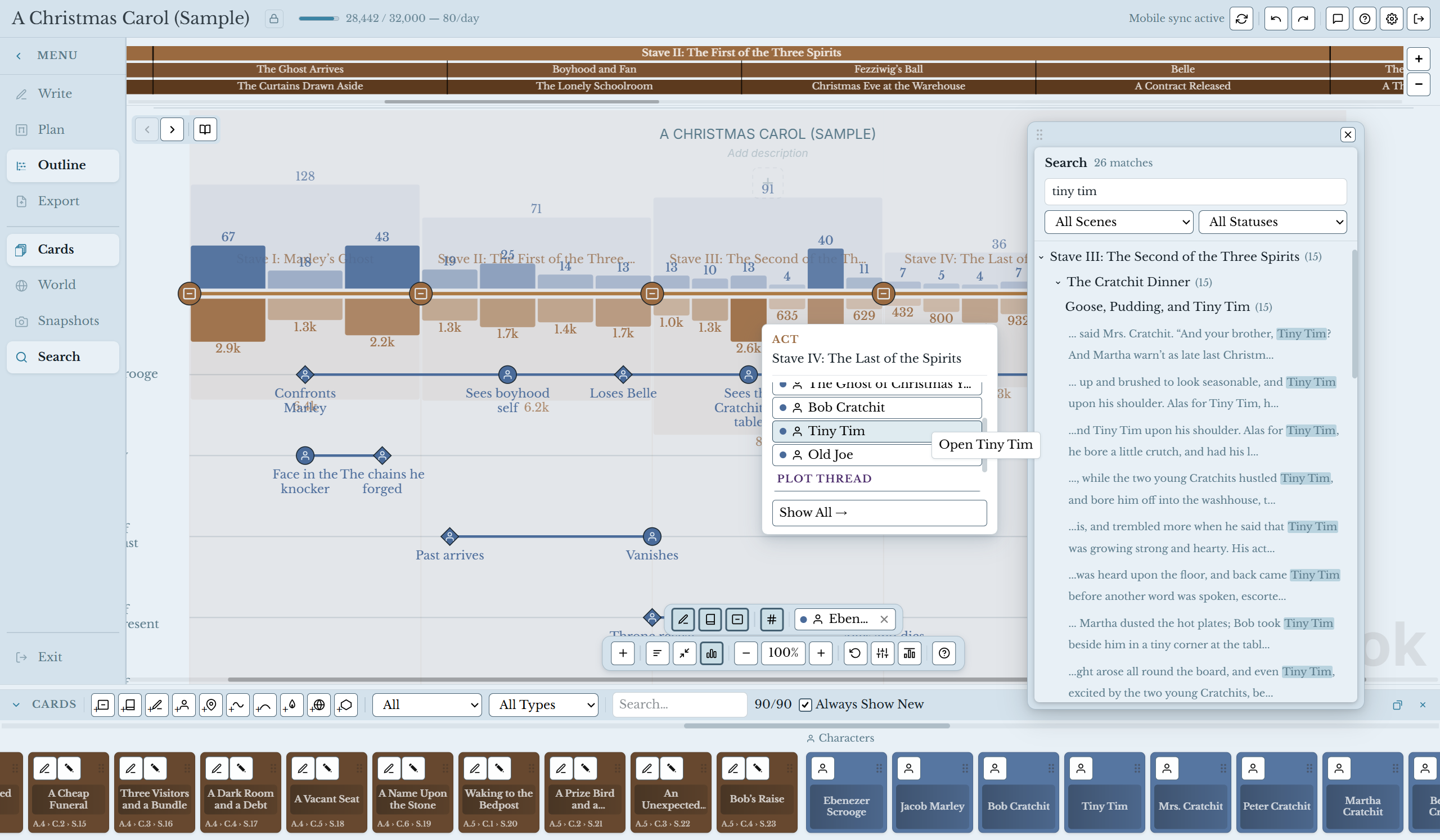Open the comments speech bubble icon
The height and width of the screenshot is (840, 1440).
(x=1337, y=19)
